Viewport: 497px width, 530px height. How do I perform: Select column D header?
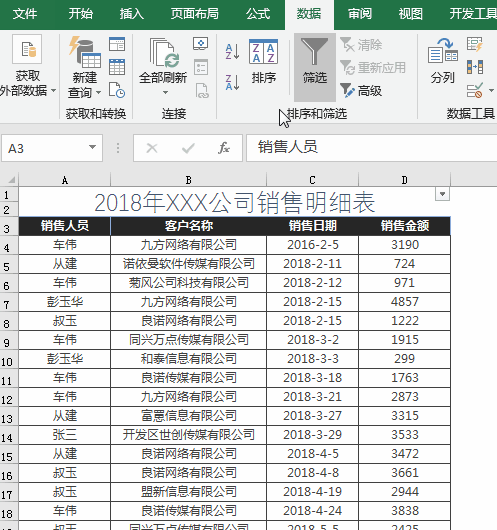click(x=404, y=180)
